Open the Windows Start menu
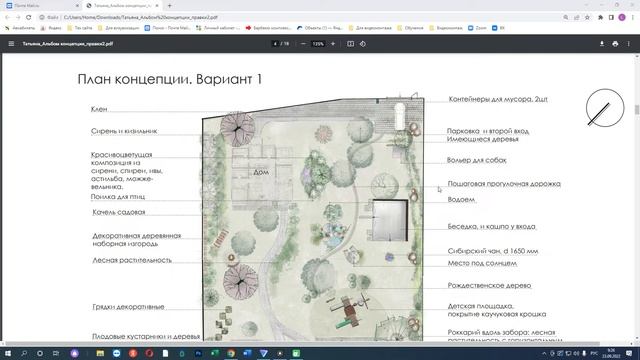Viewport: 640px width, 360px height. click(x=7, y=353)
